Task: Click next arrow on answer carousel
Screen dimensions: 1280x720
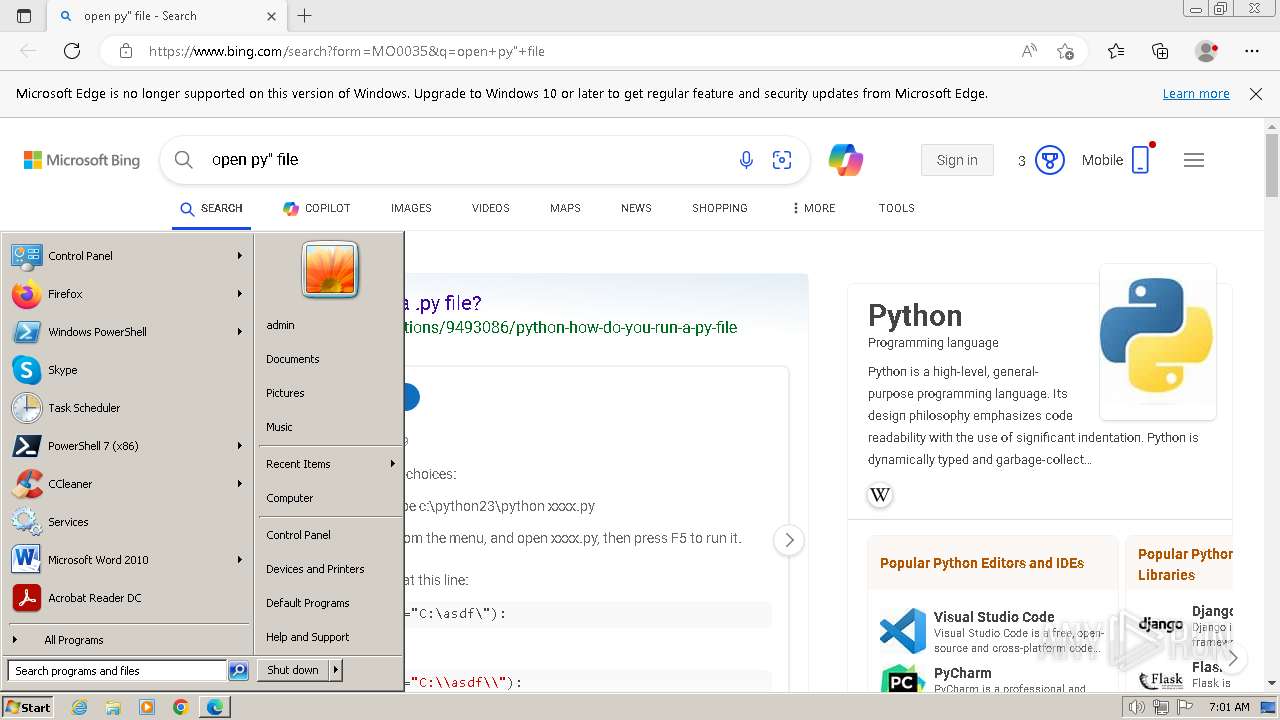Action: pos(789,540)
